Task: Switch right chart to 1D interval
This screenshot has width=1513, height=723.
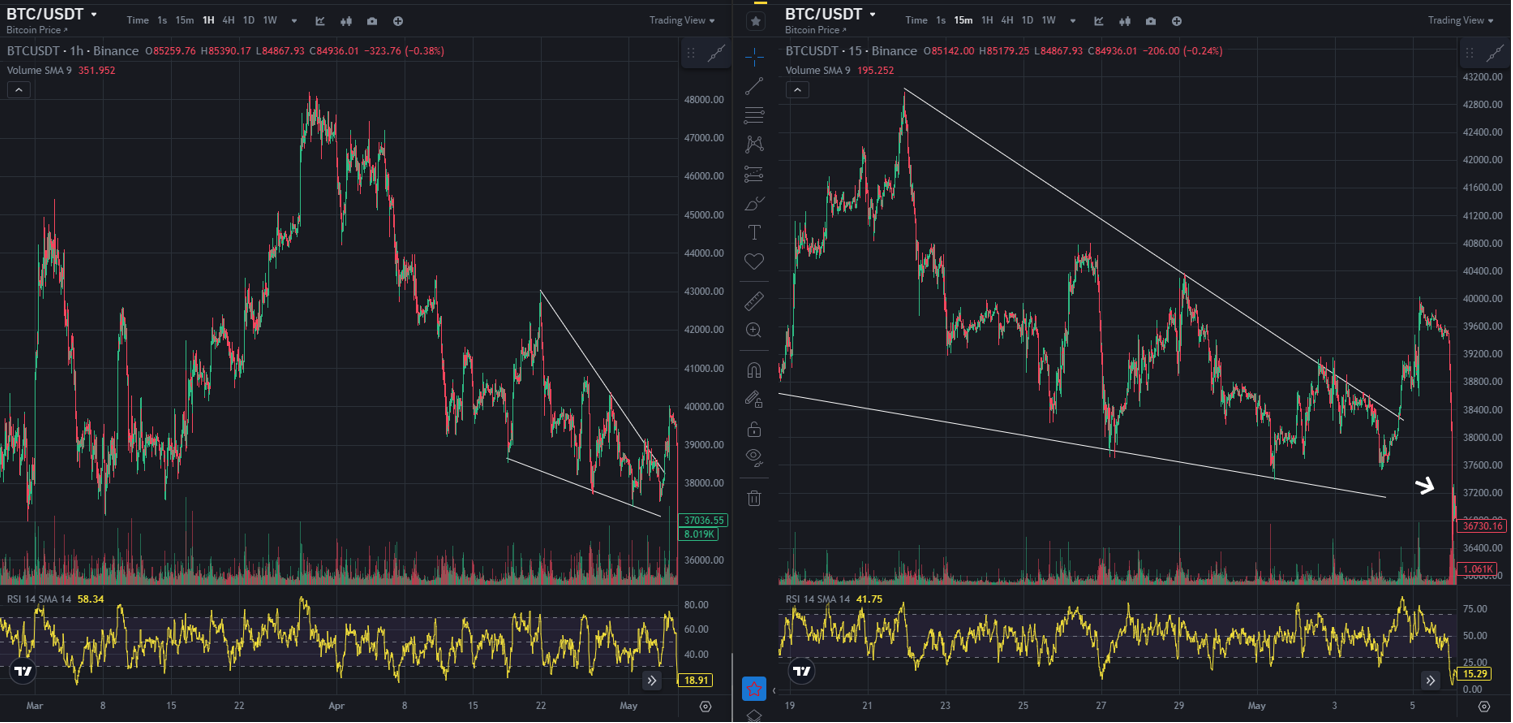Action: [x=1027, y=21]
